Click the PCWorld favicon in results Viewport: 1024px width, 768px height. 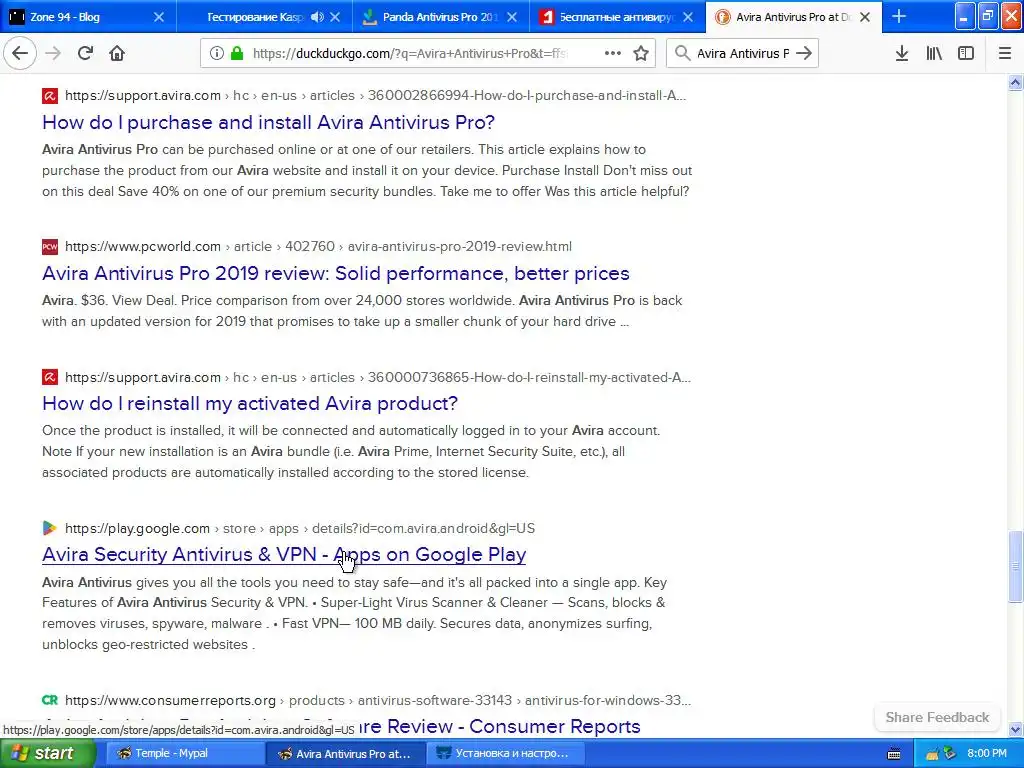point(50,246)
